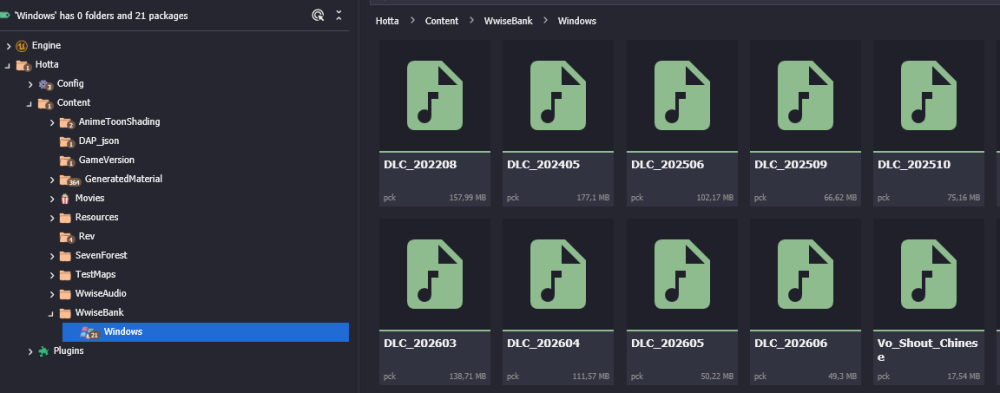Expand the Plugins node arrow
This screenshot has width=1000, height=393.
pyautogui.click(x=30, y=352)
